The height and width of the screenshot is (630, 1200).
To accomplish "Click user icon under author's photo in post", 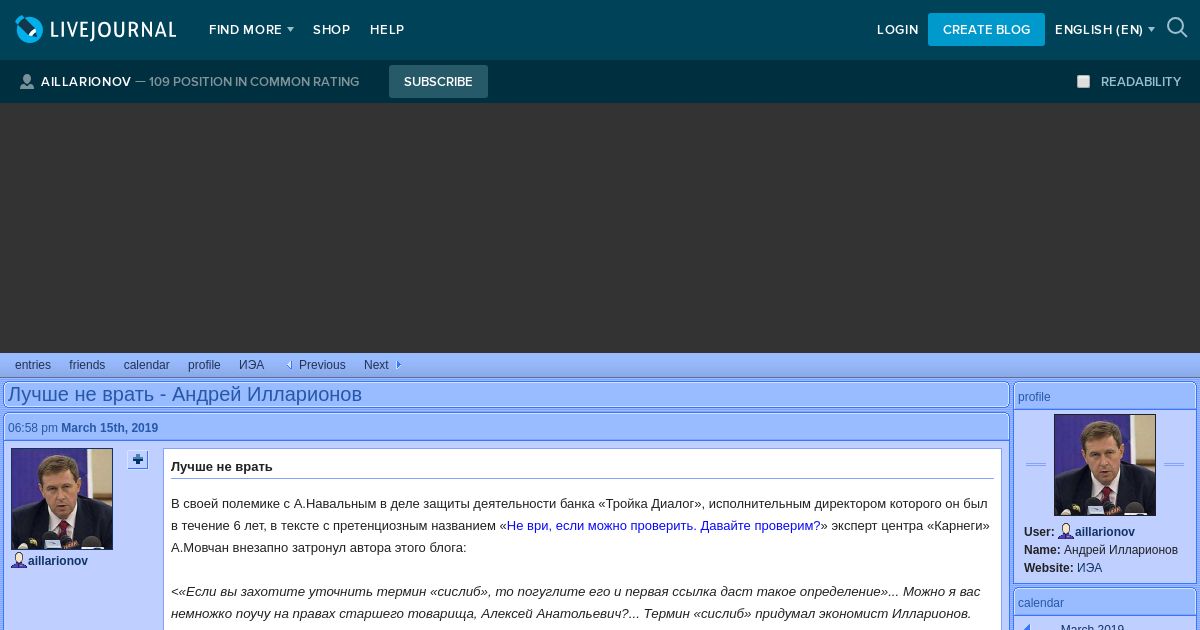I will (19, 561).
